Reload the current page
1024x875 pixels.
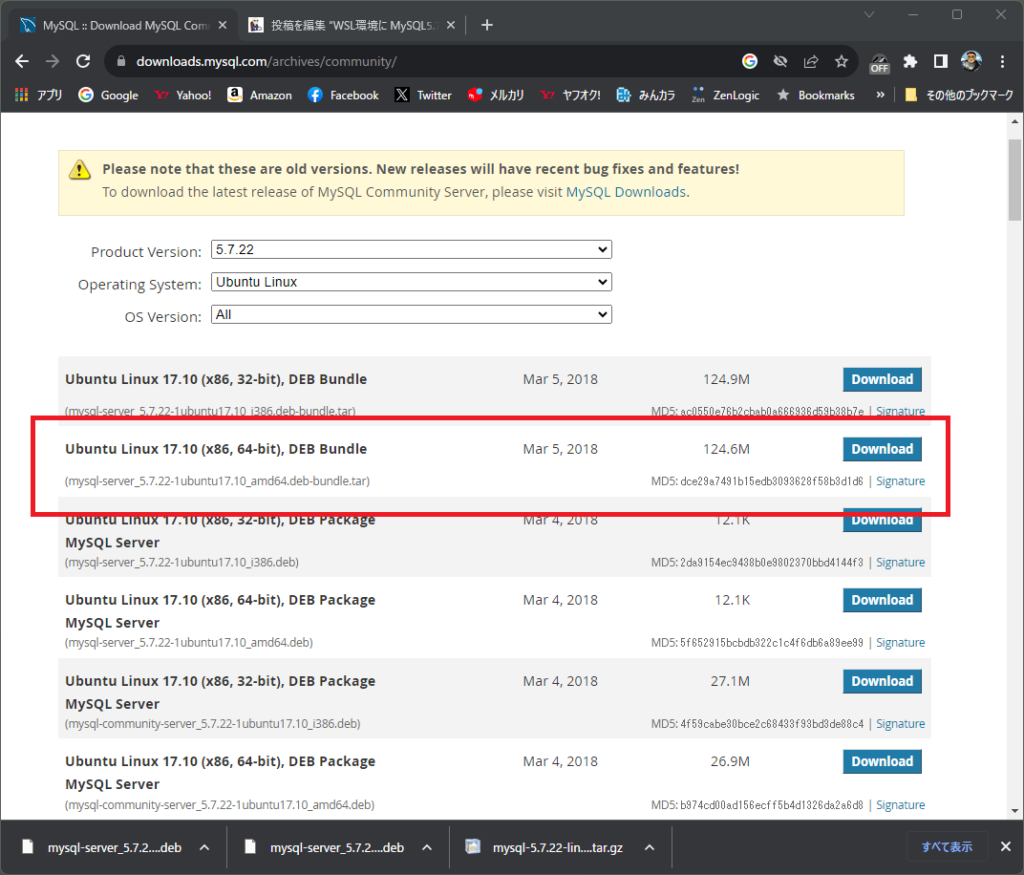[x=83, y=61]
